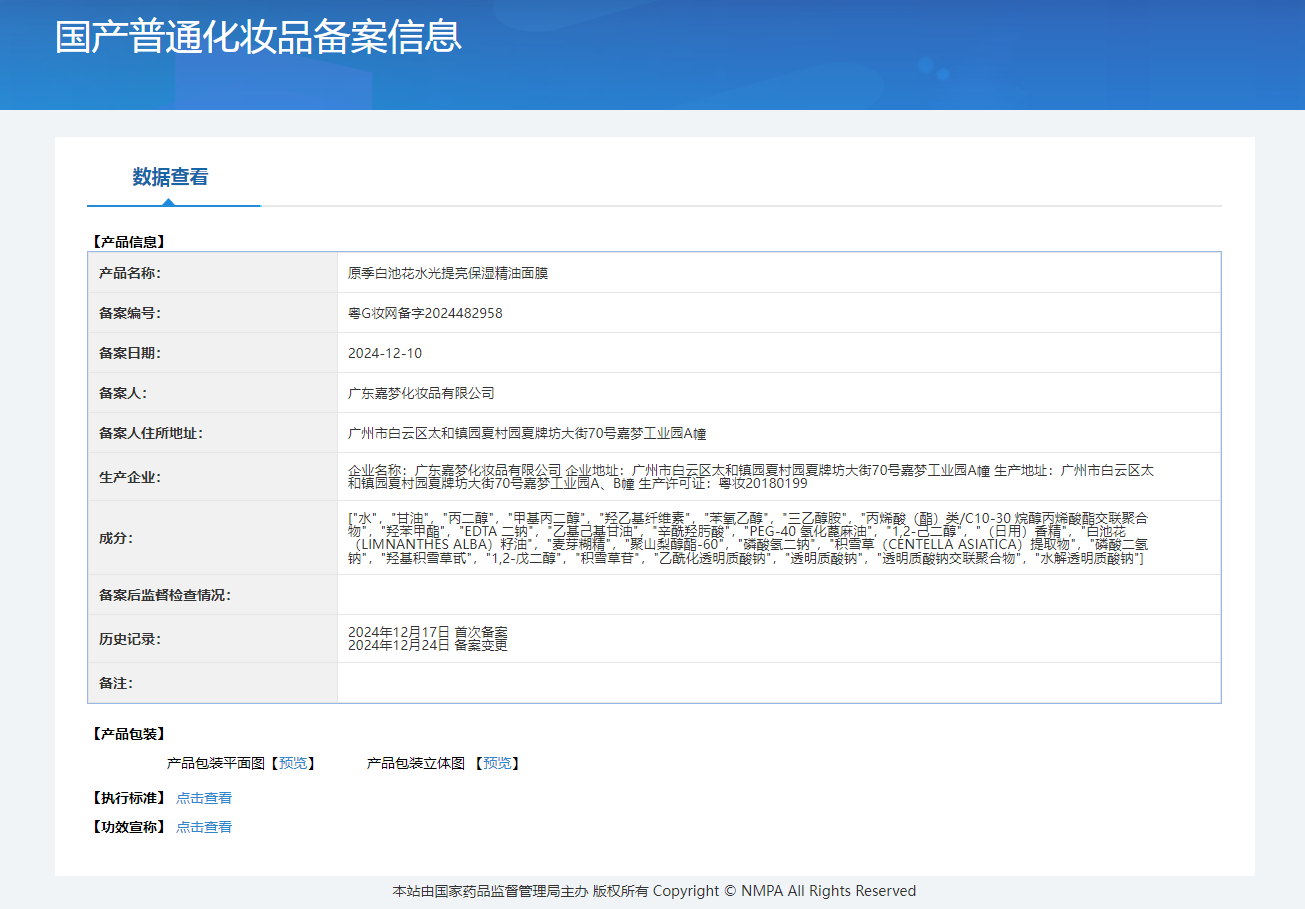Screen dimensions: 1305x909
Task: Select the product name 原季白池花水光提亮保湿精油面膜
Action: click(447, 273)
